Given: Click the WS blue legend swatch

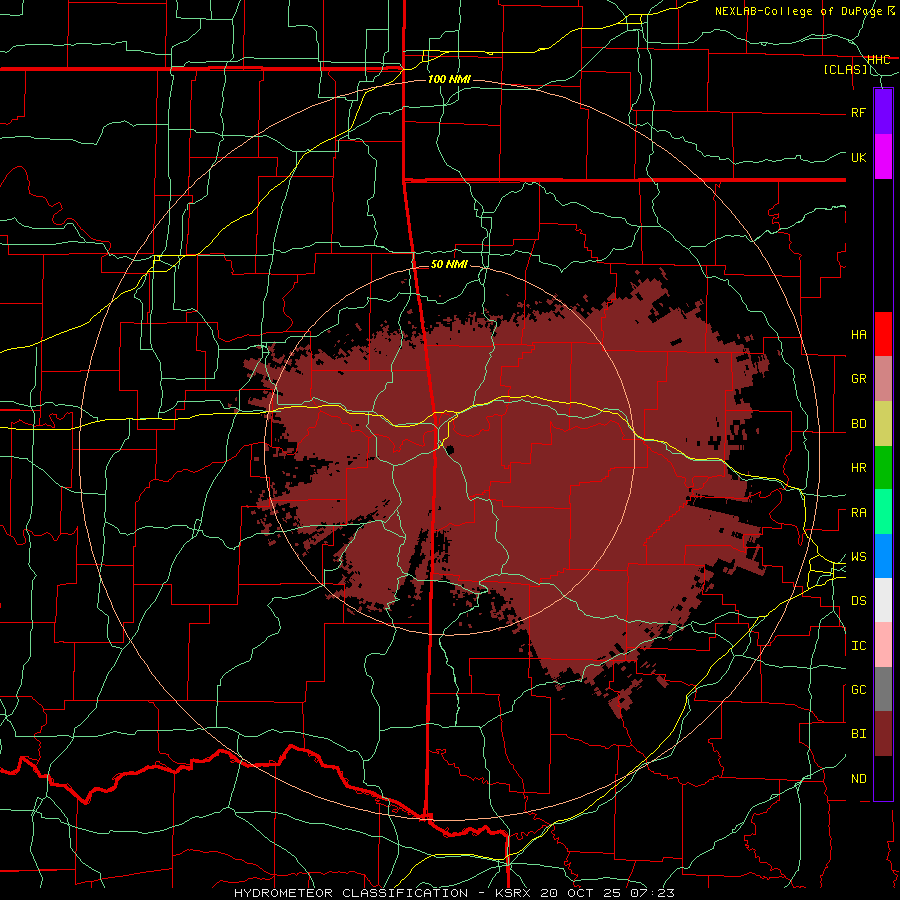Looking at the screenshot, I should (x=883, y=556).
